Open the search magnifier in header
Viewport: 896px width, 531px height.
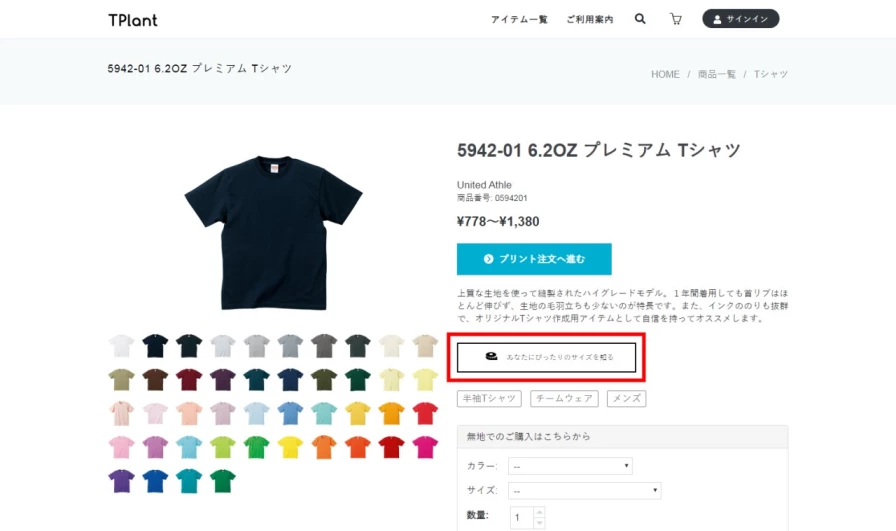tap(640, 19)
